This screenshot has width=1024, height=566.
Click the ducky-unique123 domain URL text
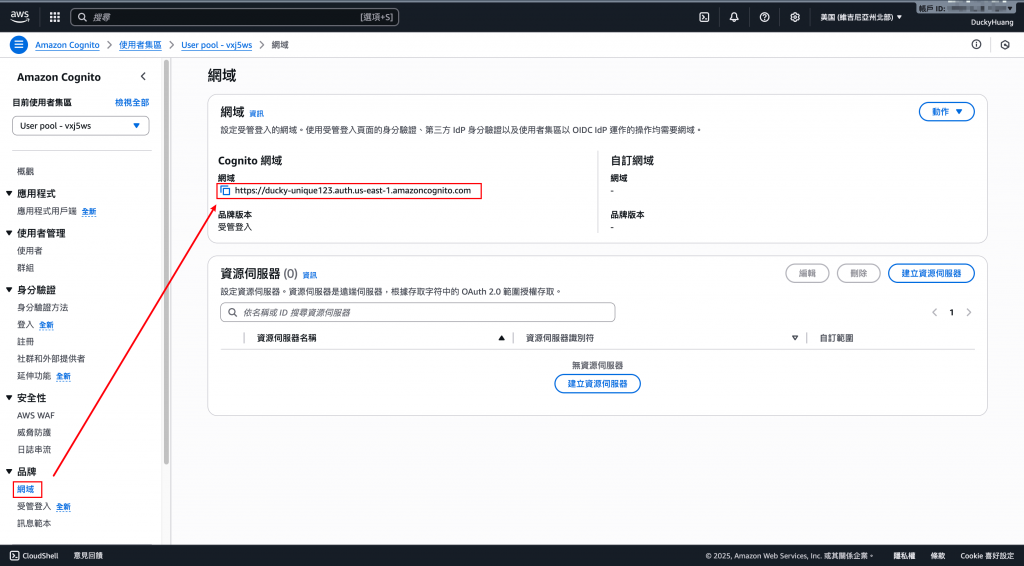(x=353, y=191)
